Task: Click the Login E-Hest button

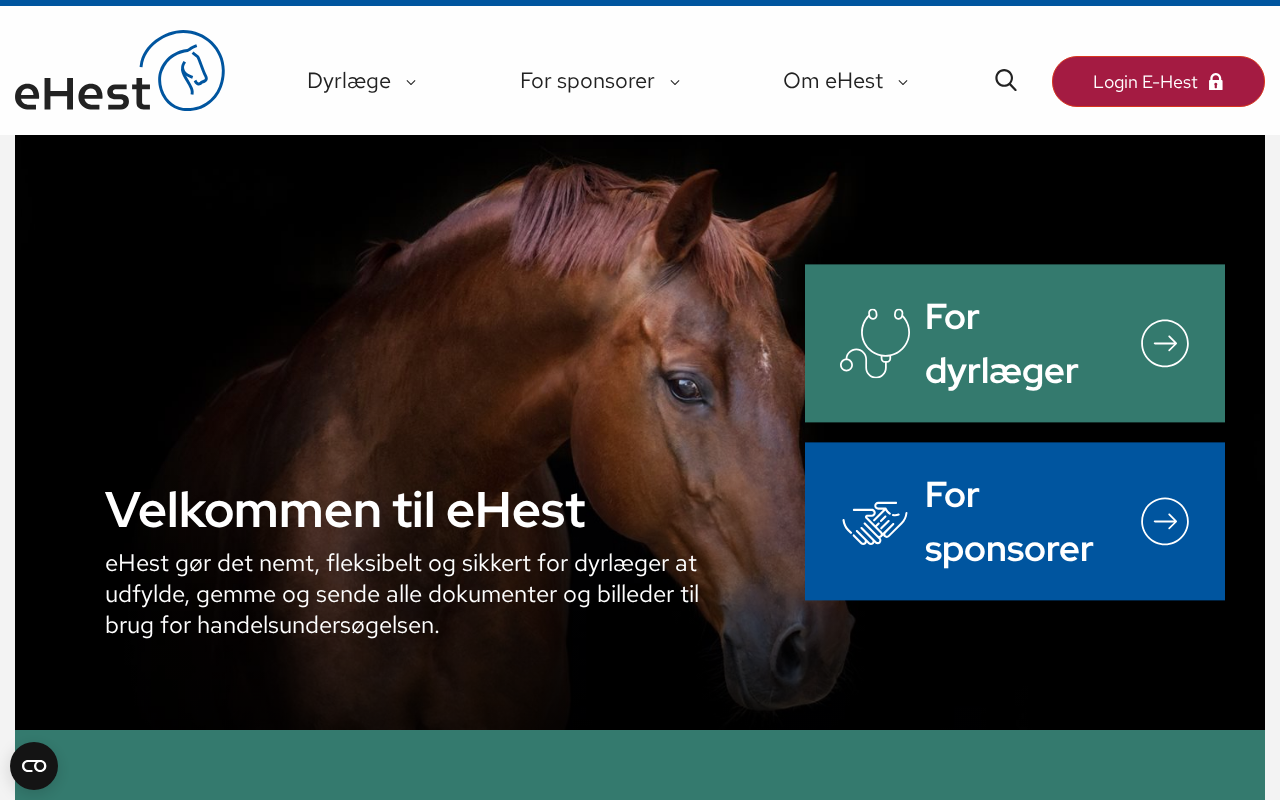Action: pos(1158,82)
